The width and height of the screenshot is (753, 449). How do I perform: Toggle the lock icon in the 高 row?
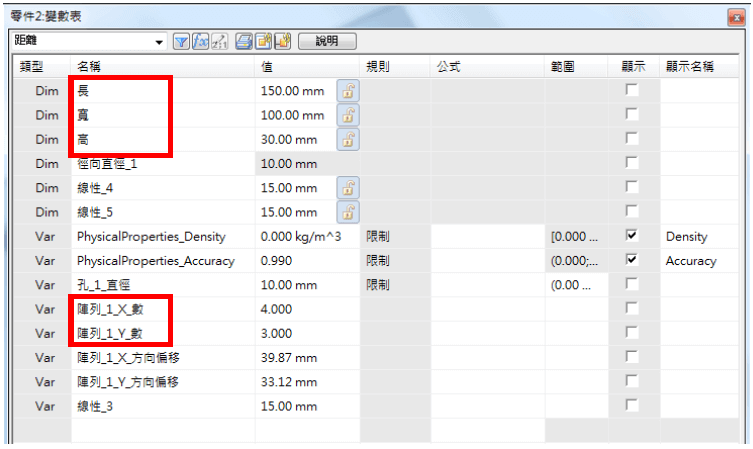(349, 139)
